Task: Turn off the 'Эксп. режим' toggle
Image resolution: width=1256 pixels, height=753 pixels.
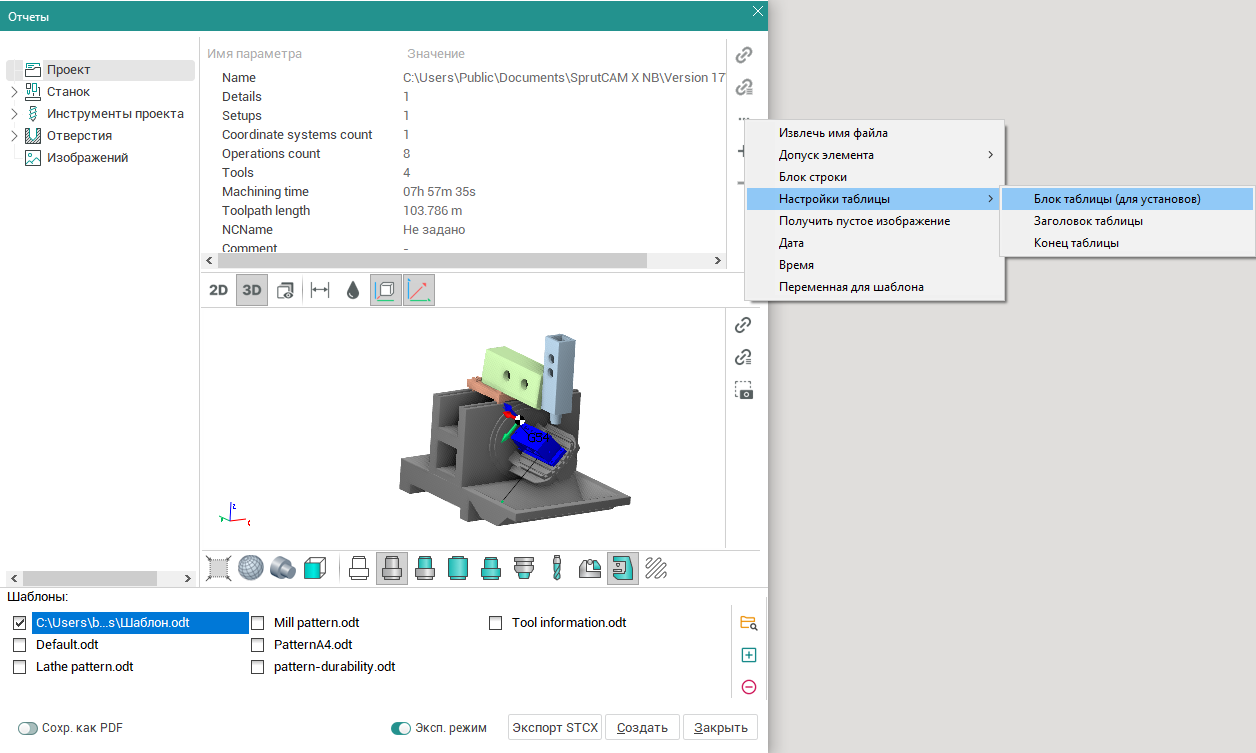Action: (401, 728)
